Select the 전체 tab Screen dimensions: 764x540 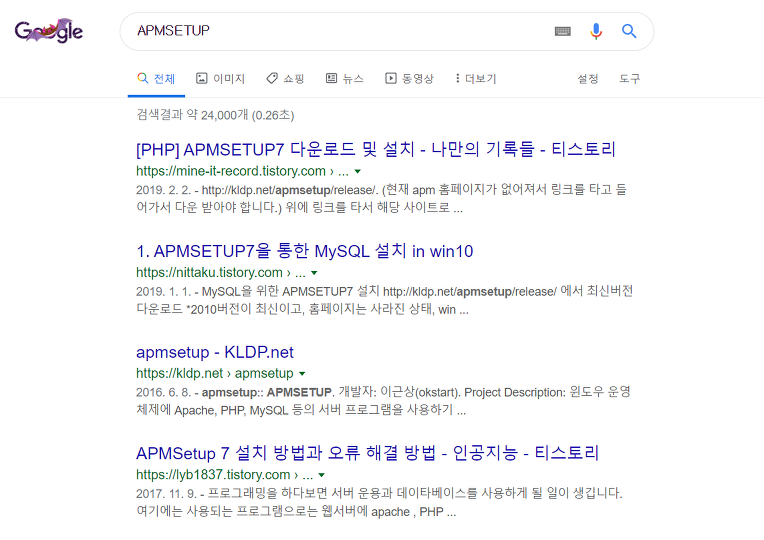156,78
